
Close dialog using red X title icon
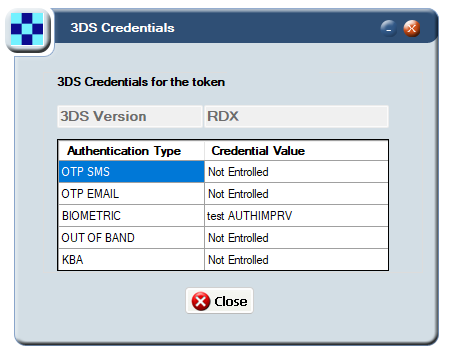click(412, 28)
